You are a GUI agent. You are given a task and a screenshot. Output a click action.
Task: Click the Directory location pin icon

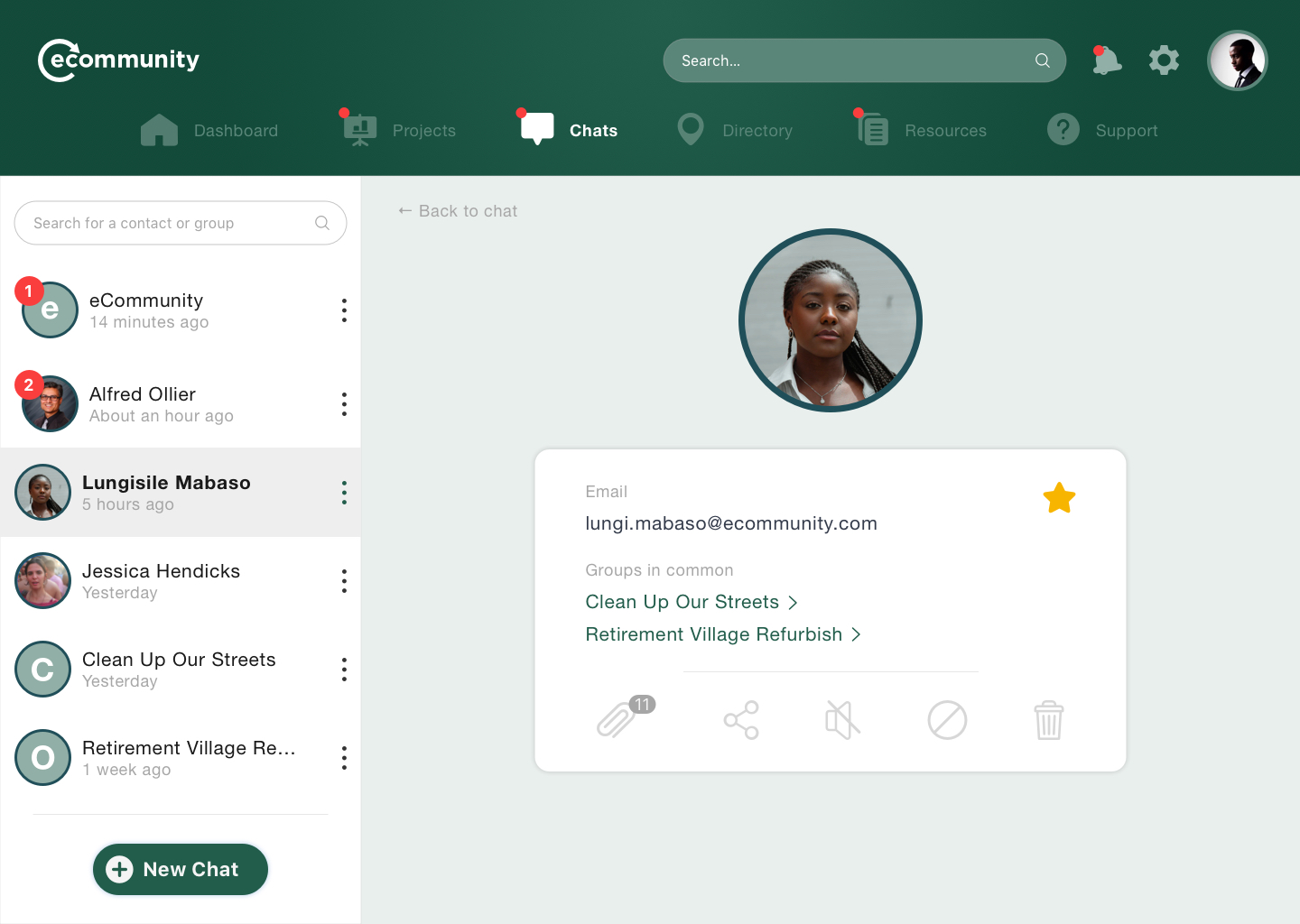[691, 130]
